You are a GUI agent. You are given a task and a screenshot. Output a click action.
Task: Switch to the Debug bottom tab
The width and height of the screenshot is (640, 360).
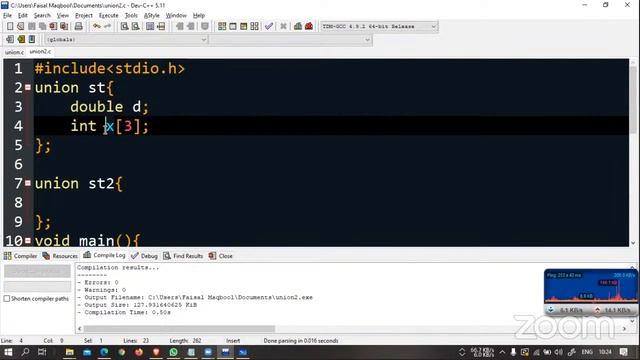click(x=144, y=256)
